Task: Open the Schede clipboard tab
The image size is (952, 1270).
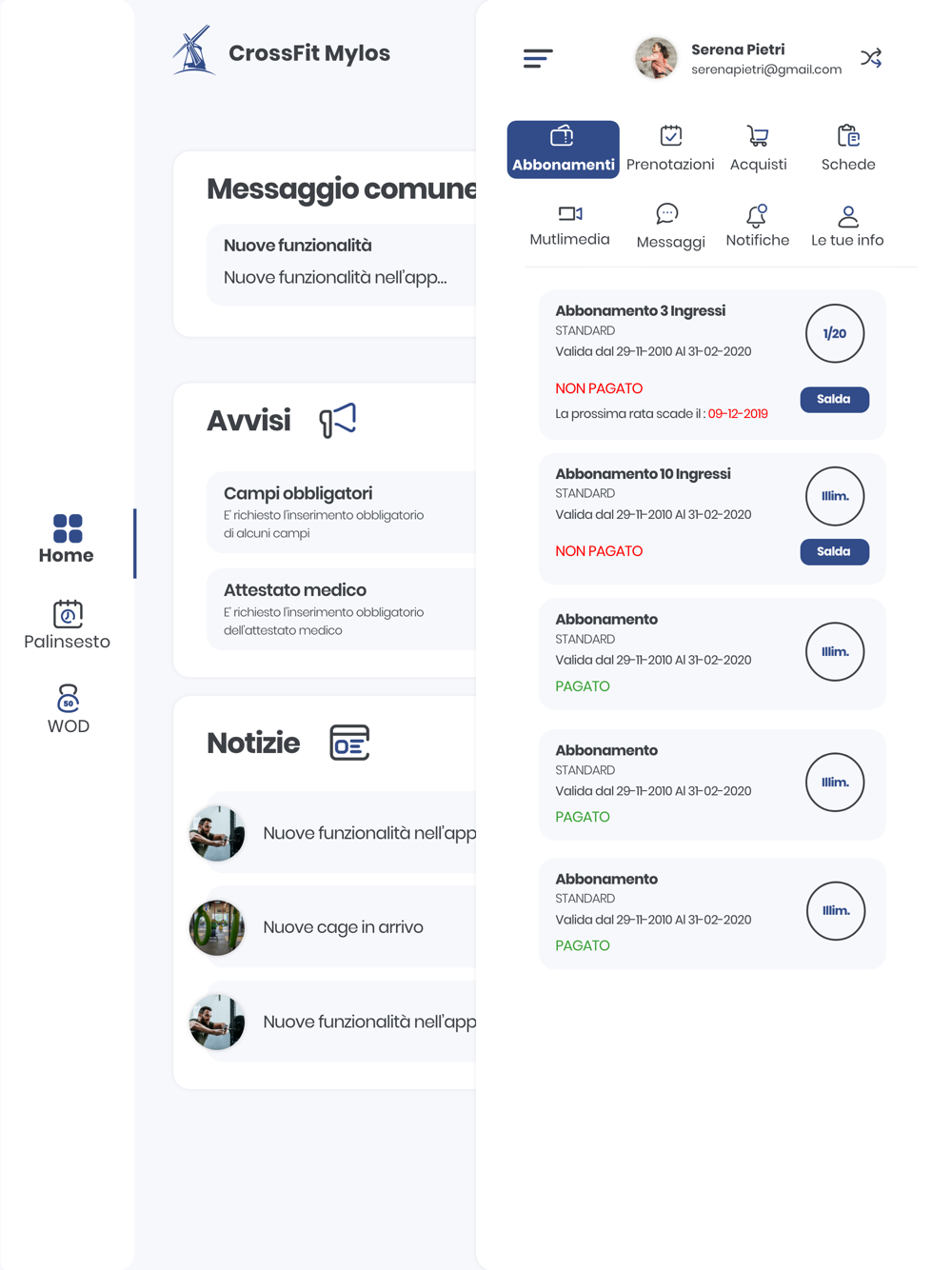Action: click(x=848, y=149)
